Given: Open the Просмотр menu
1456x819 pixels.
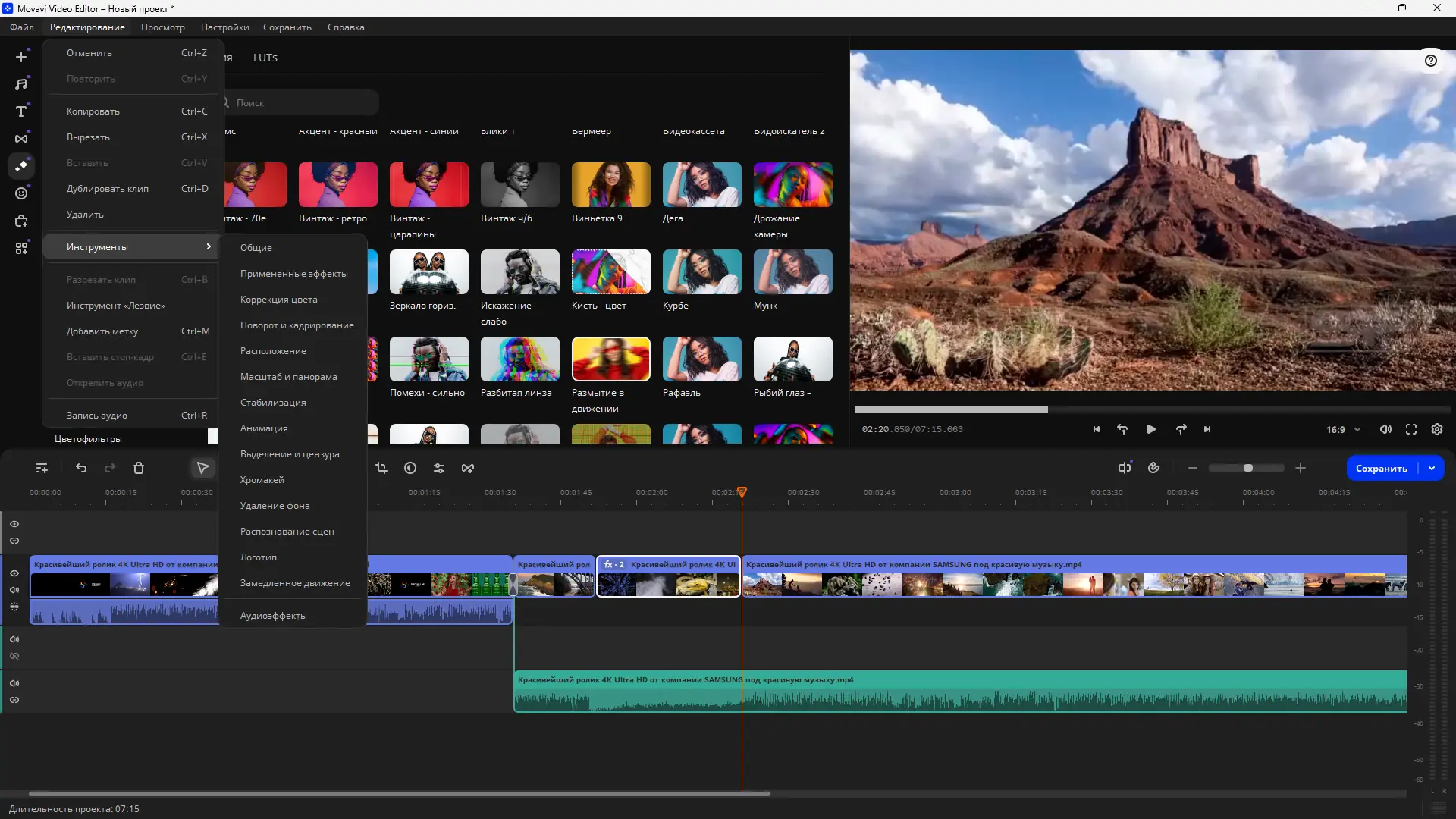Looking at the screenshot, I should click(x=162, y=27).
